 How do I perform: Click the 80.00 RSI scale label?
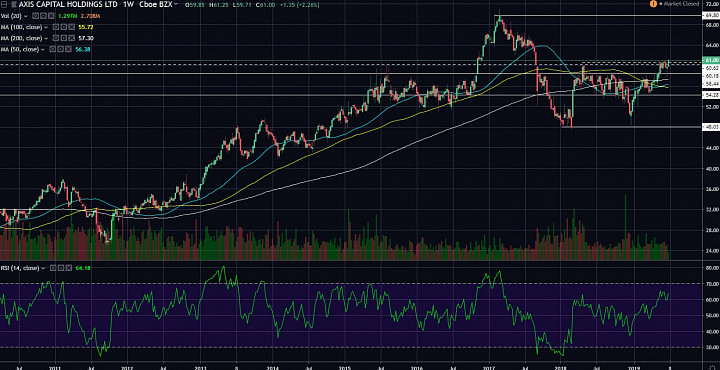[711, 268]
